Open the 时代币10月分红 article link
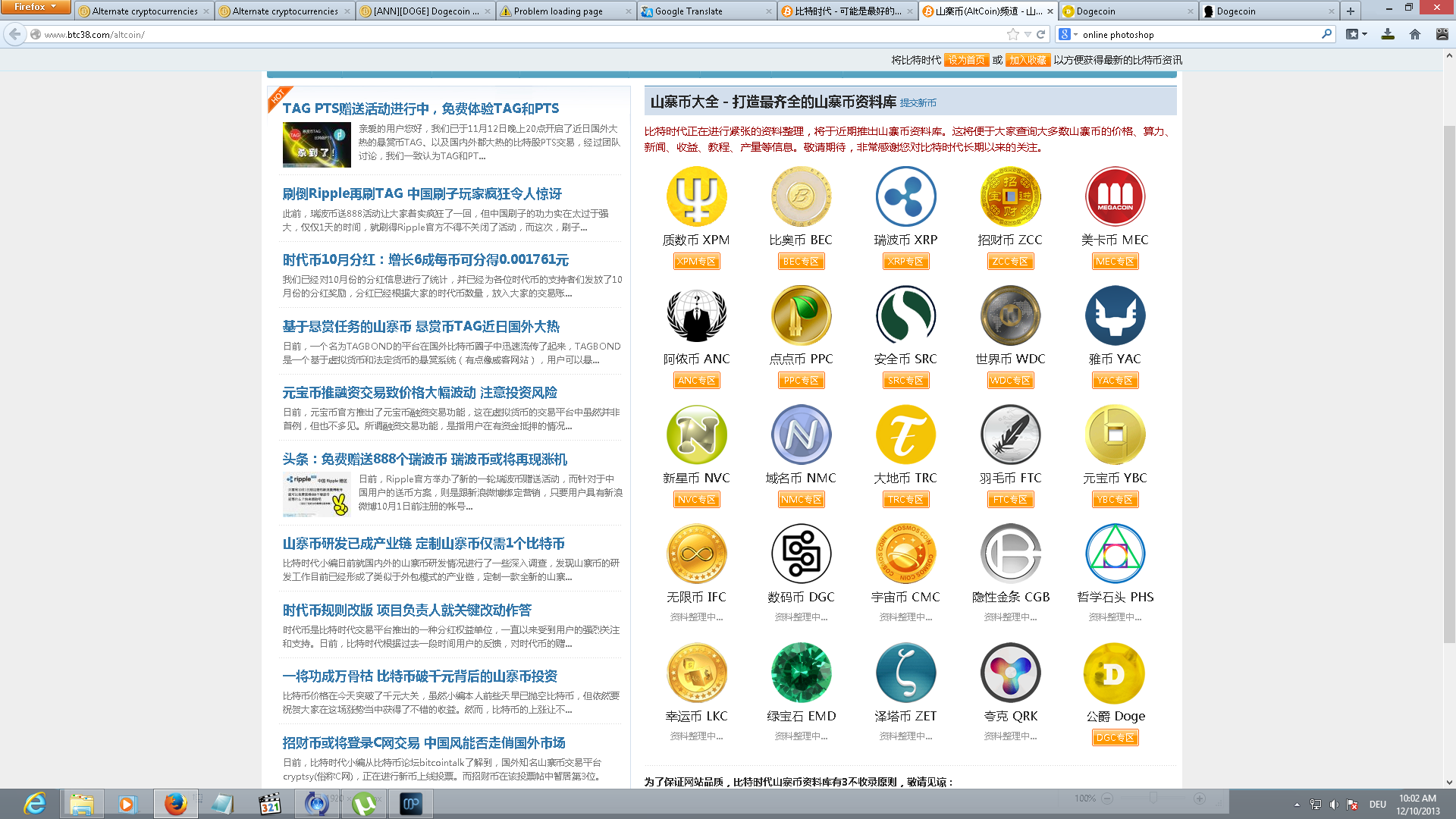The height and width of the screenshot is (819, 1456). 425,260
